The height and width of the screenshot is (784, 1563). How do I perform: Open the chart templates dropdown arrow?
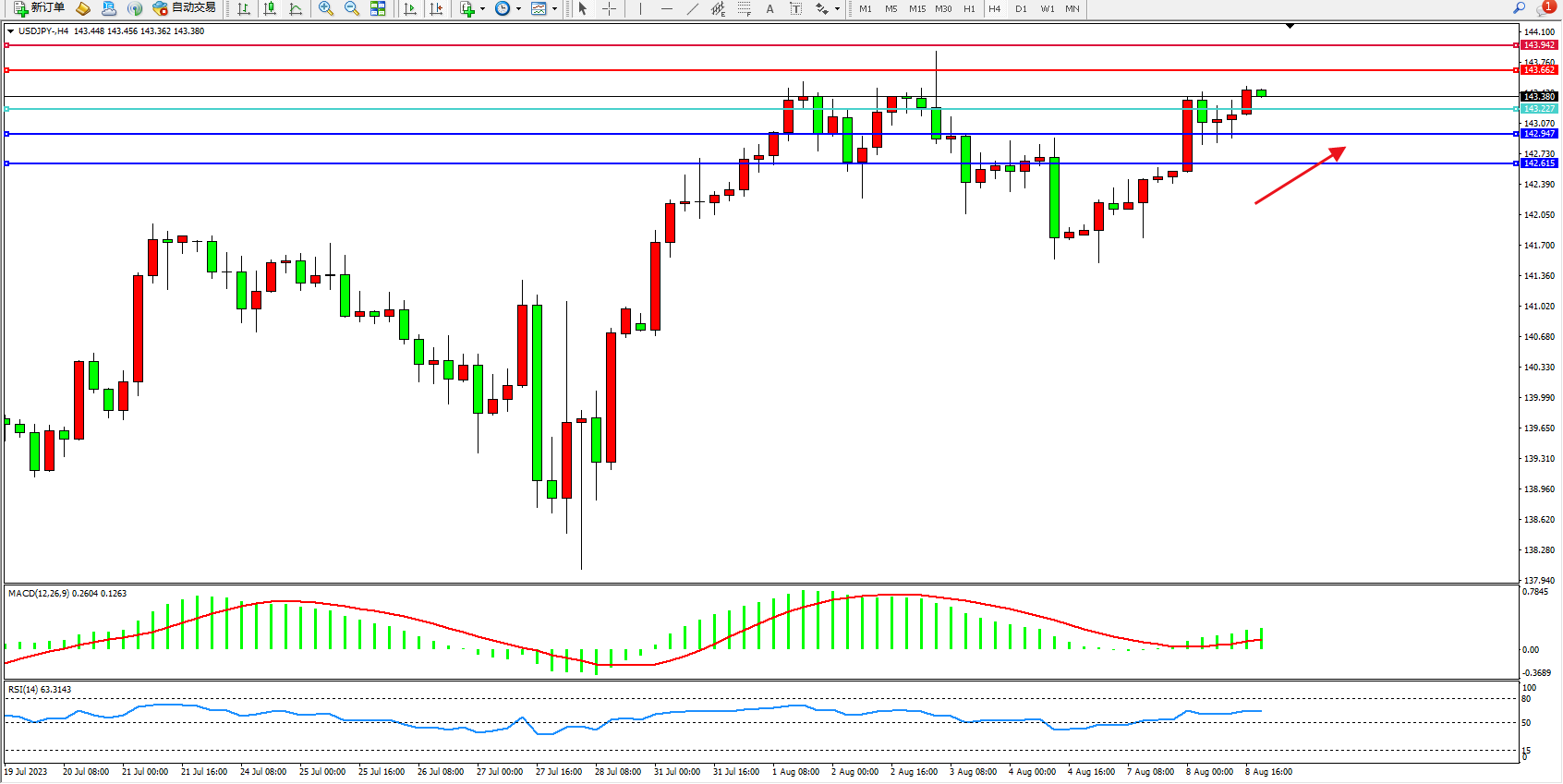coord(554,8)
